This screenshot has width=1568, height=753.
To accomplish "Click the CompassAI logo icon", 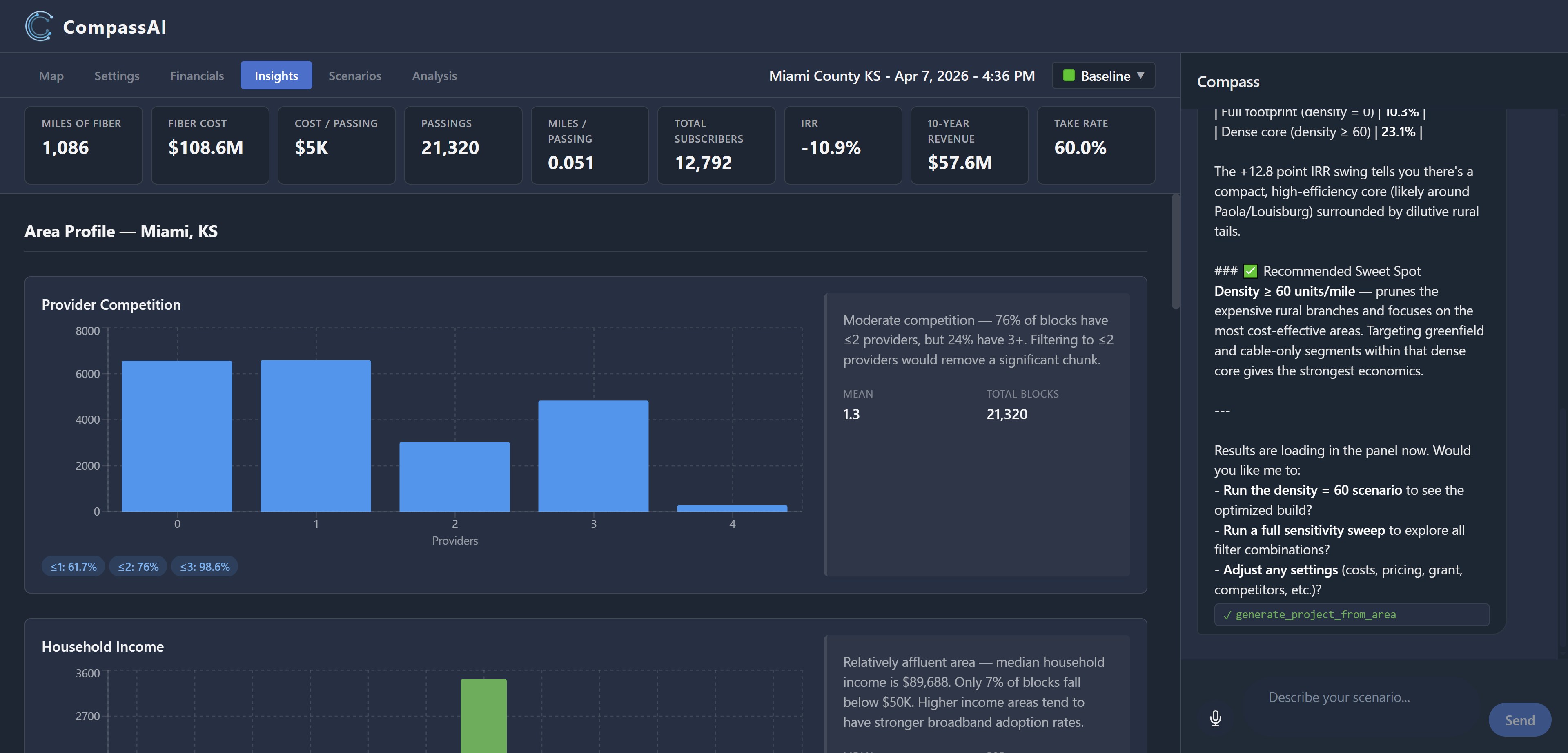I will [x=39, y=26].
